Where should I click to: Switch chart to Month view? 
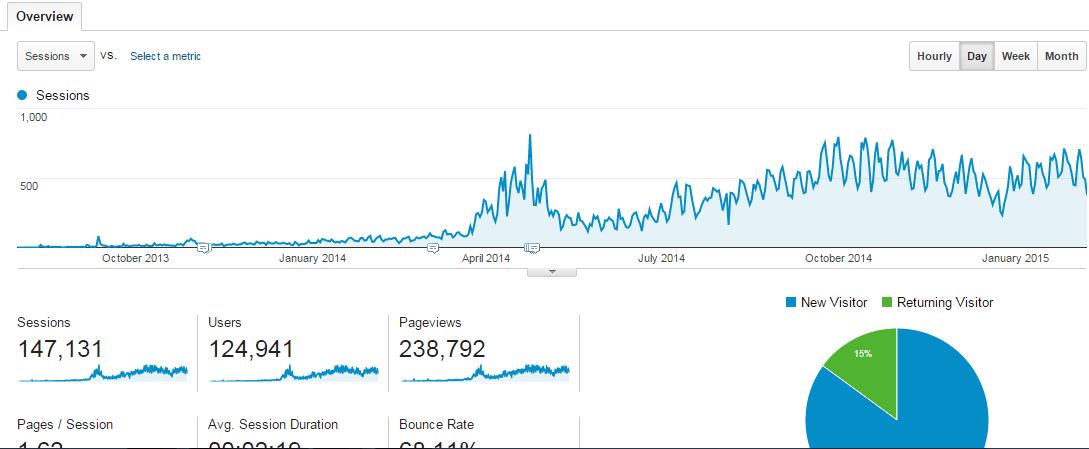point(1061,56)
